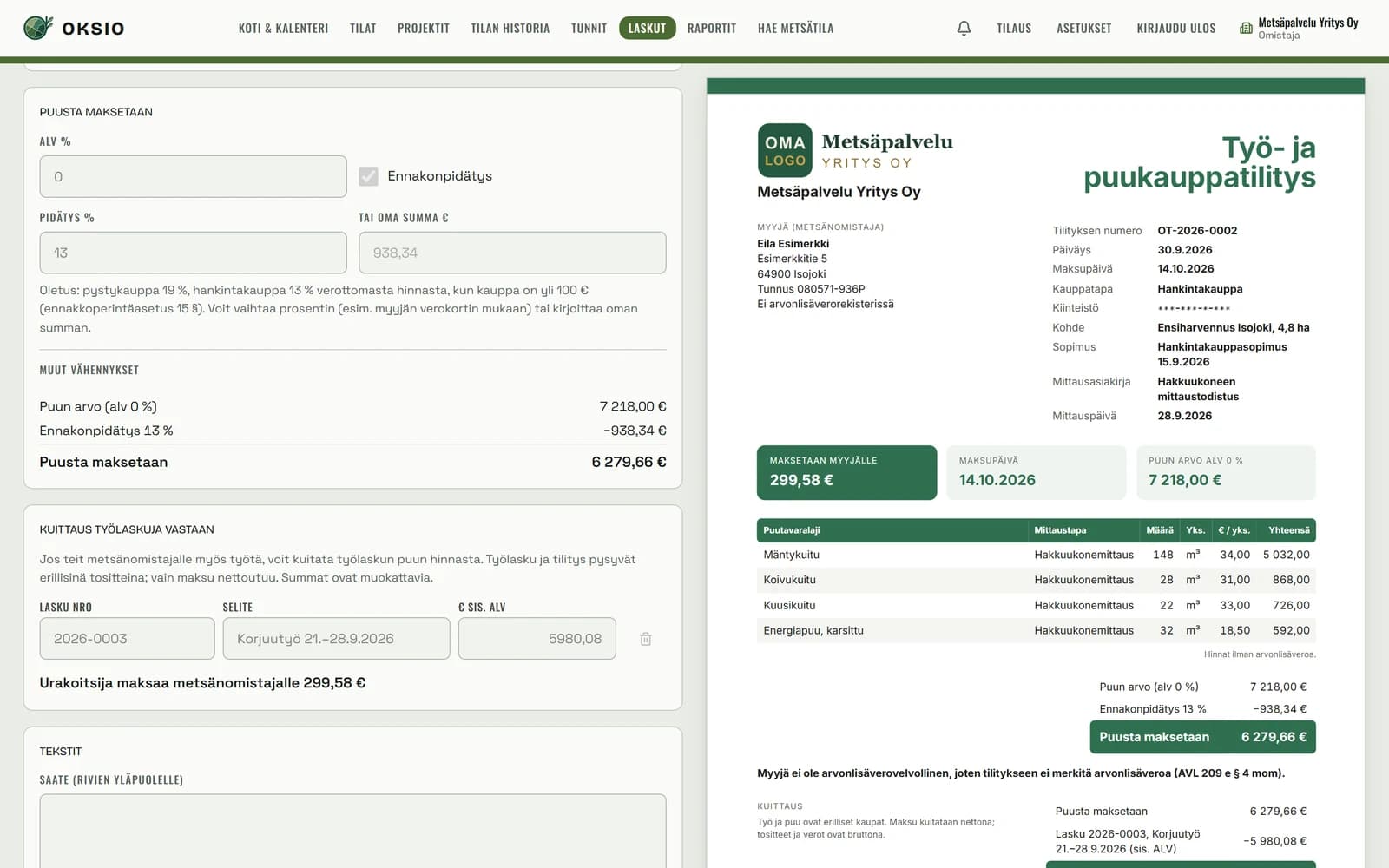This screenshot has height=868, width=1389.
Task: Click the Hankintakauppa value
Action: coord(1200,289)
